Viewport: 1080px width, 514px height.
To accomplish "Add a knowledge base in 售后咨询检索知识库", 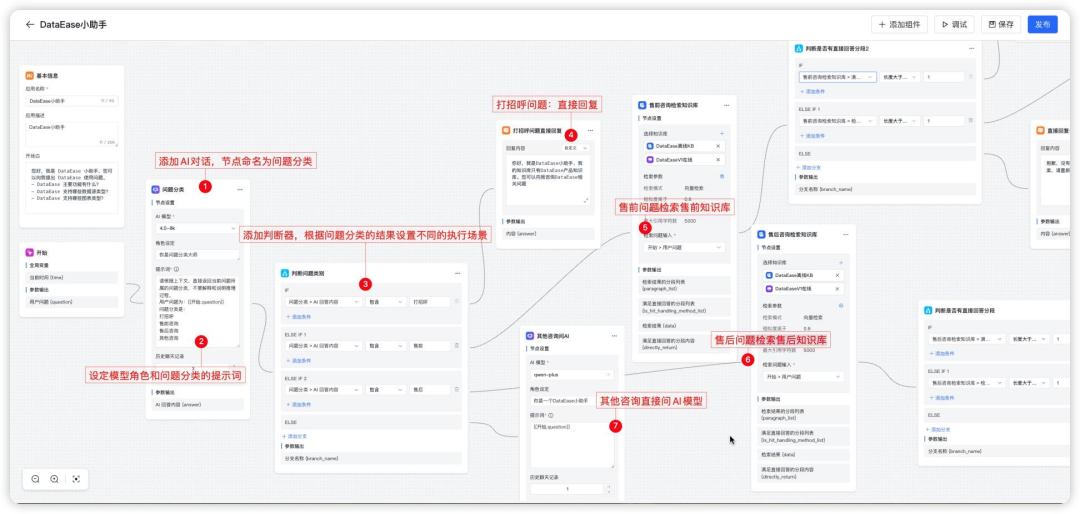I will click(840, 263).
